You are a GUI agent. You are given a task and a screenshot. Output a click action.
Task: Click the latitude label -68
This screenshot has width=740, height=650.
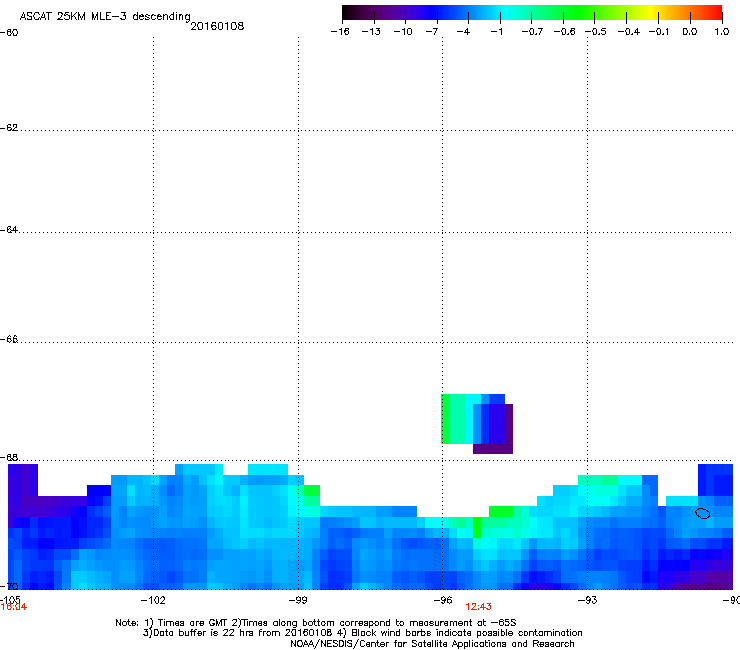(x=9, y=458)
